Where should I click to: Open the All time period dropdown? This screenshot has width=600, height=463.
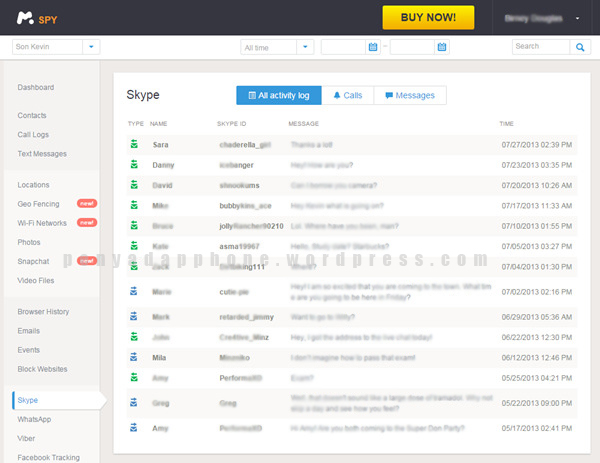click(x=305, y=47)
